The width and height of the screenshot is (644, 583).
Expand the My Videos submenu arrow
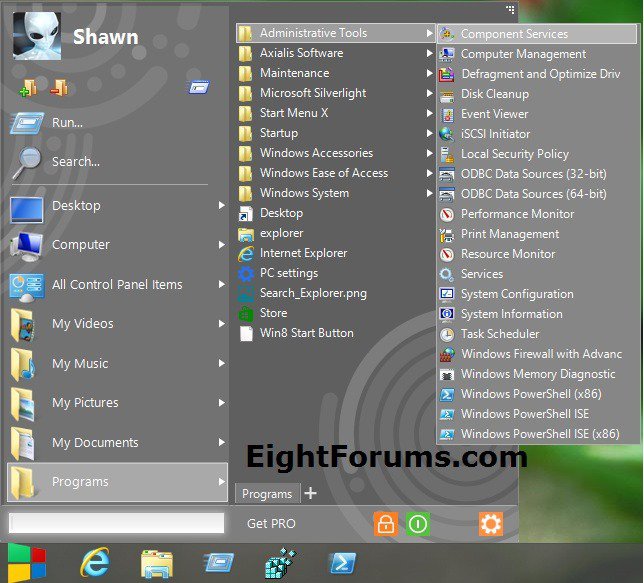222,323
